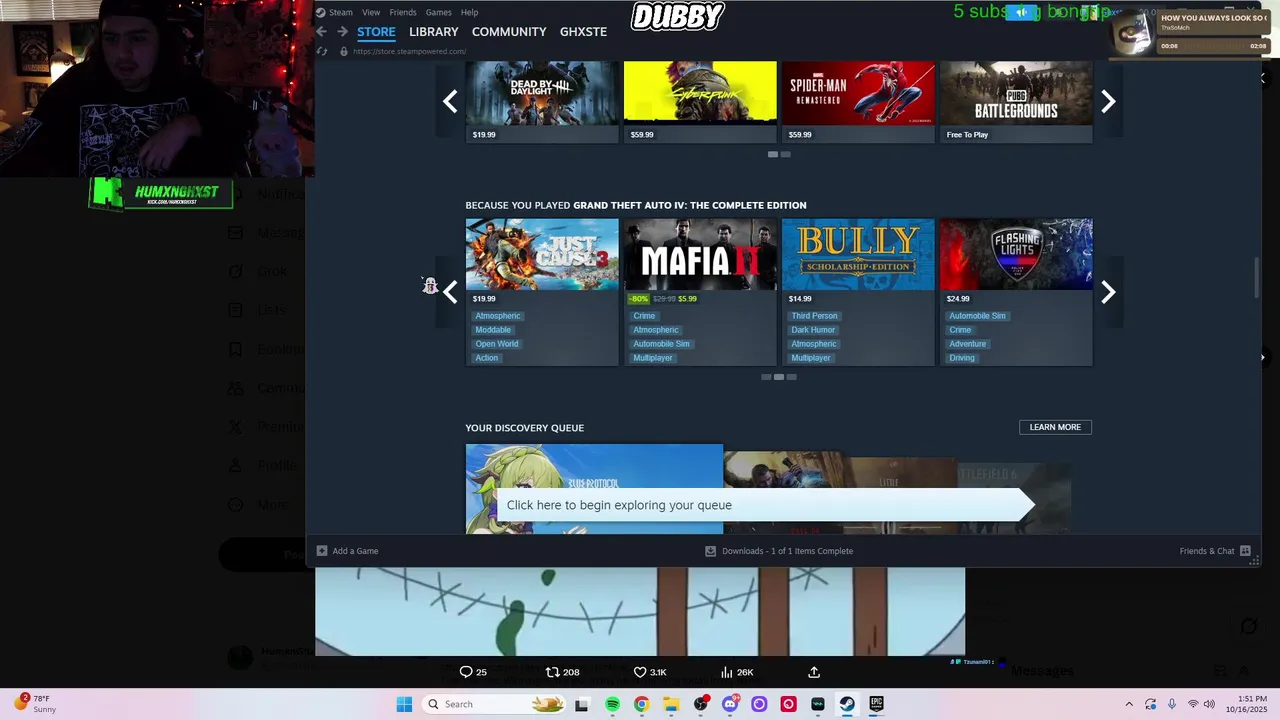This screenshot has height=720, width=1280.
Task: Open Friends & Chat panel
Action: [x=1215, y=551]
